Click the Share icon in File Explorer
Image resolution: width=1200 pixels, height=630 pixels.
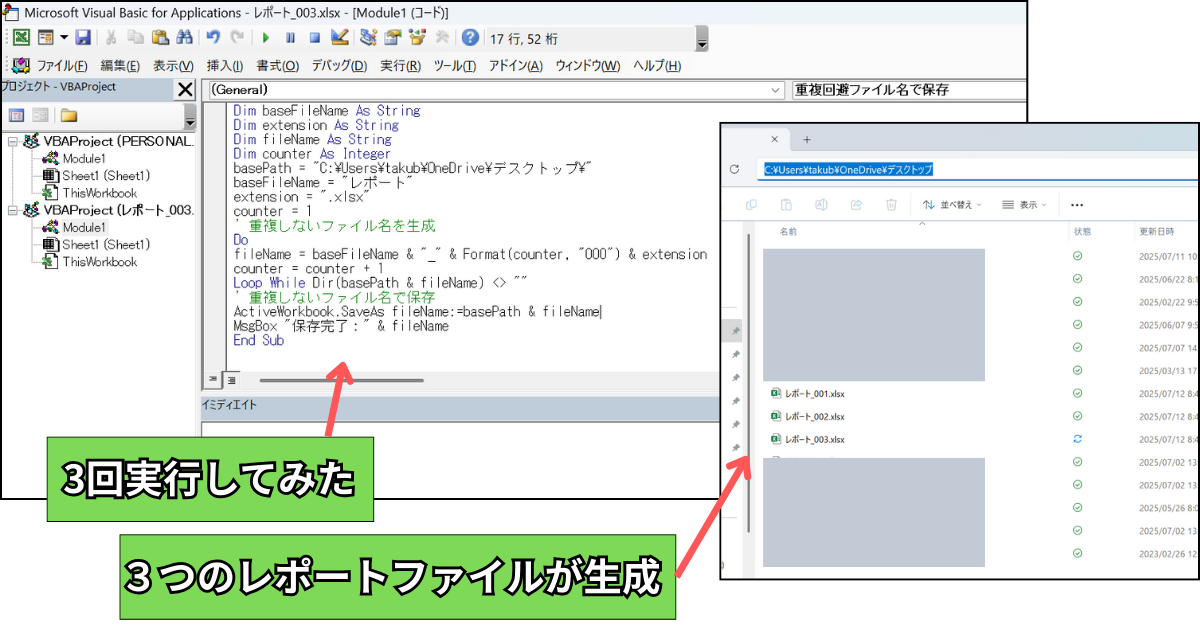[856, 204]
